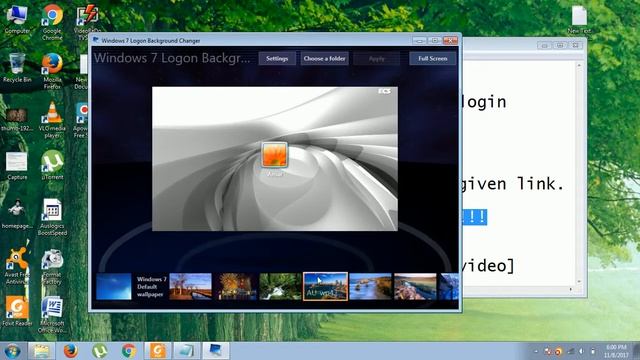Image resolution: width=640 pixels, height=360 pixels.
Task: Switch the preview to Full Screen
Action: click(433, 58)
